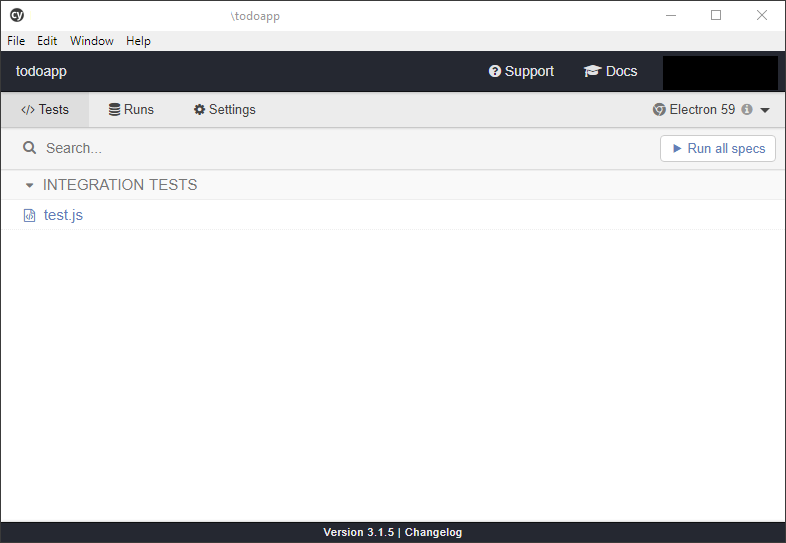The width and height of the screenshot is (786, 543).
Task: Switch to the Runs tab
Action: pyautogui.click(x=131, y=110)
